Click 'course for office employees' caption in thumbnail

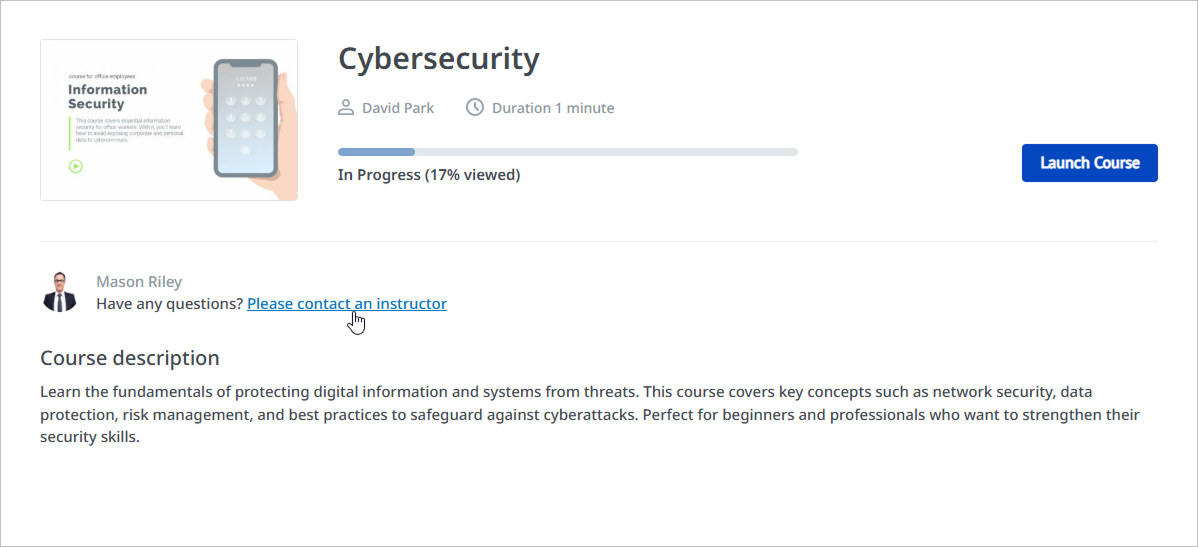tap(101, 76)
